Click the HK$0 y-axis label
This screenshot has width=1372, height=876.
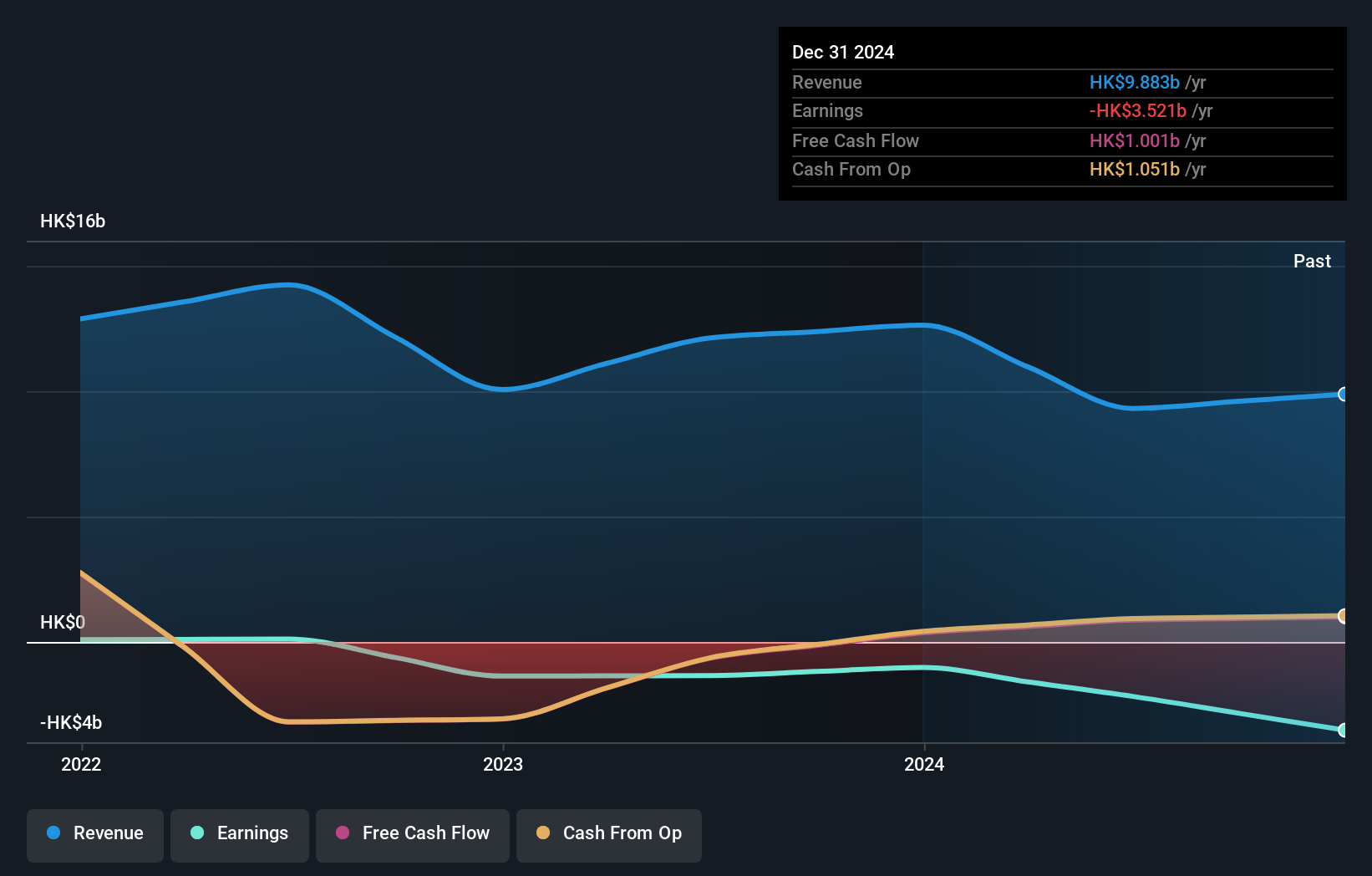(x=63, y=623)
